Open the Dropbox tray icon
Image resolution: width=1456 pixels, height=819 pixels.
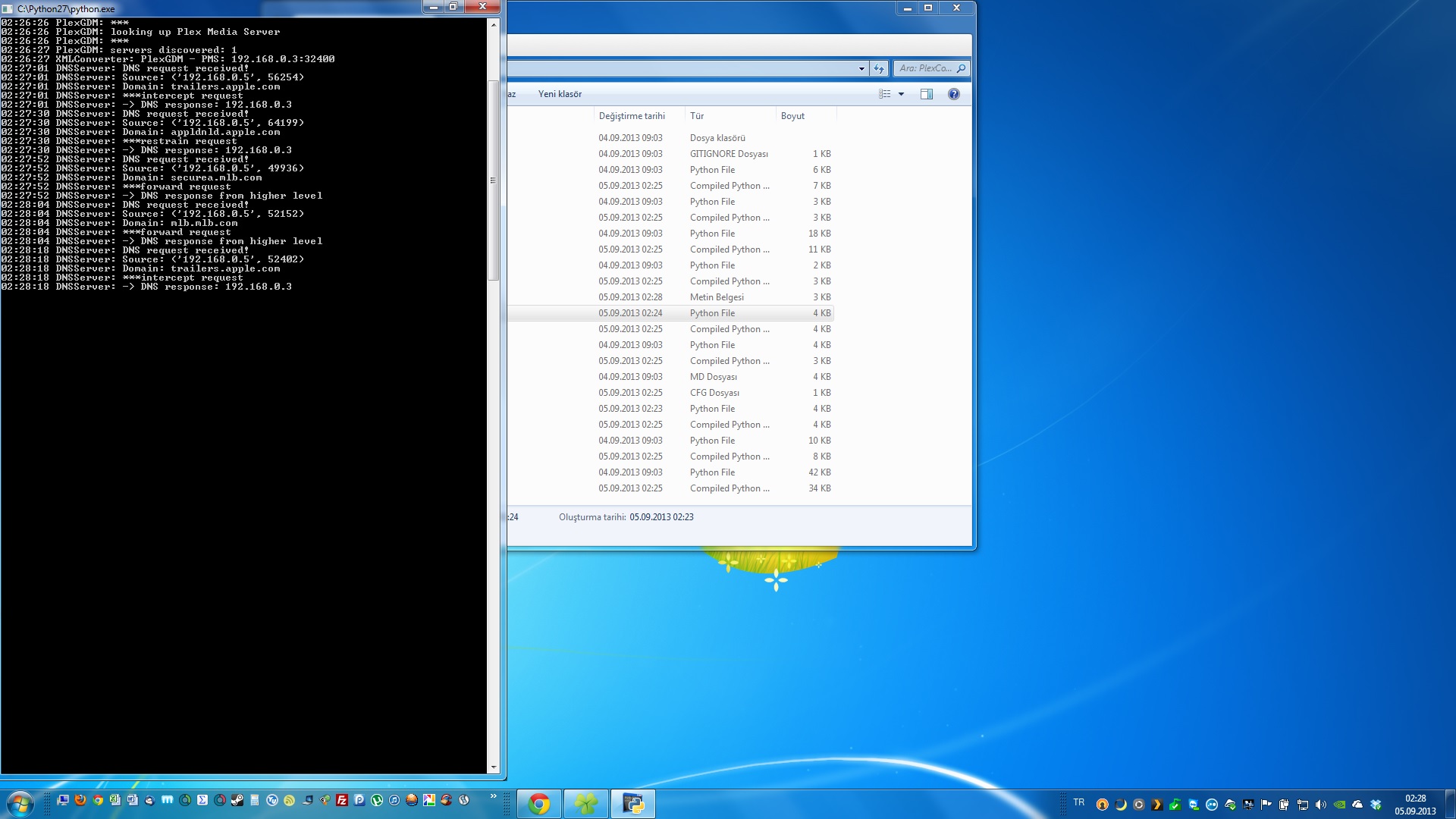1376,805
